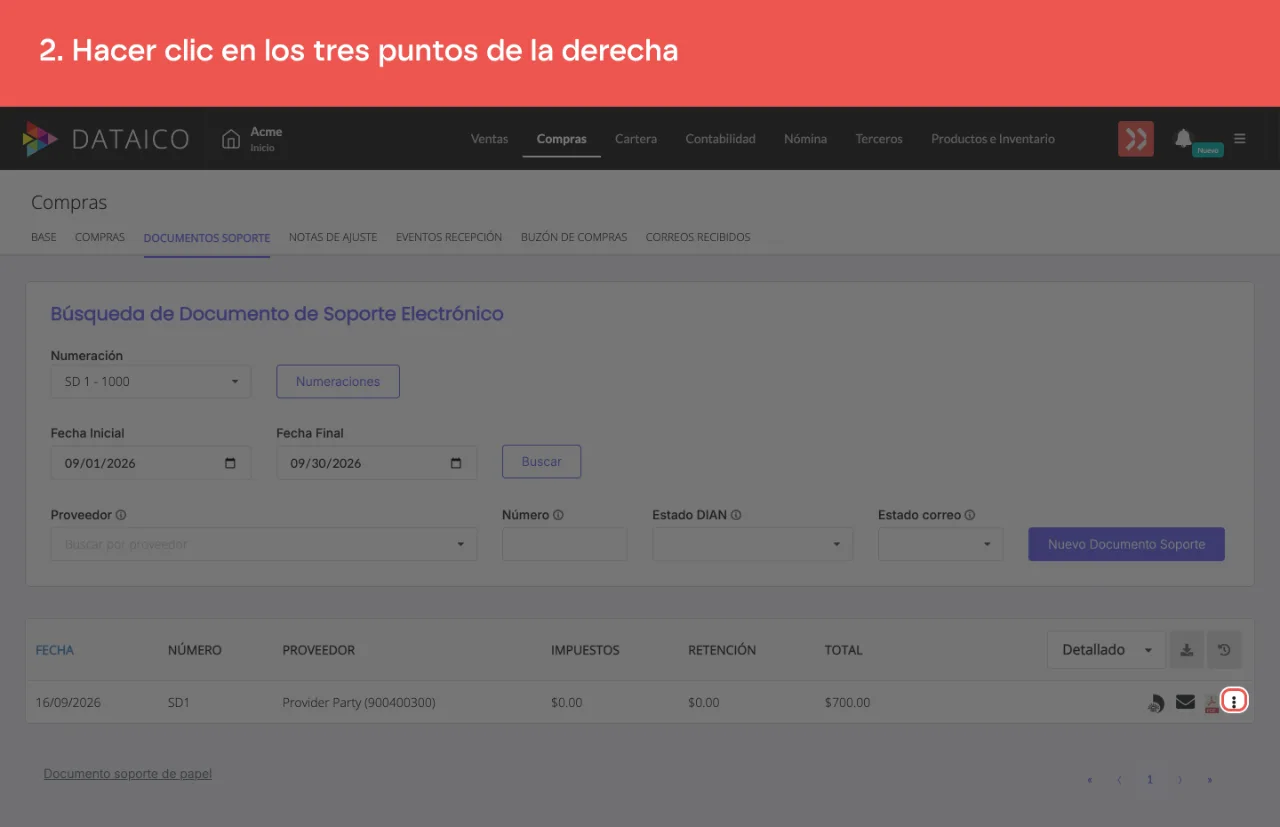1280x827 pixels.
Task: Click the Buscar button
Action: pyautogui.click(x=541, y=462)
